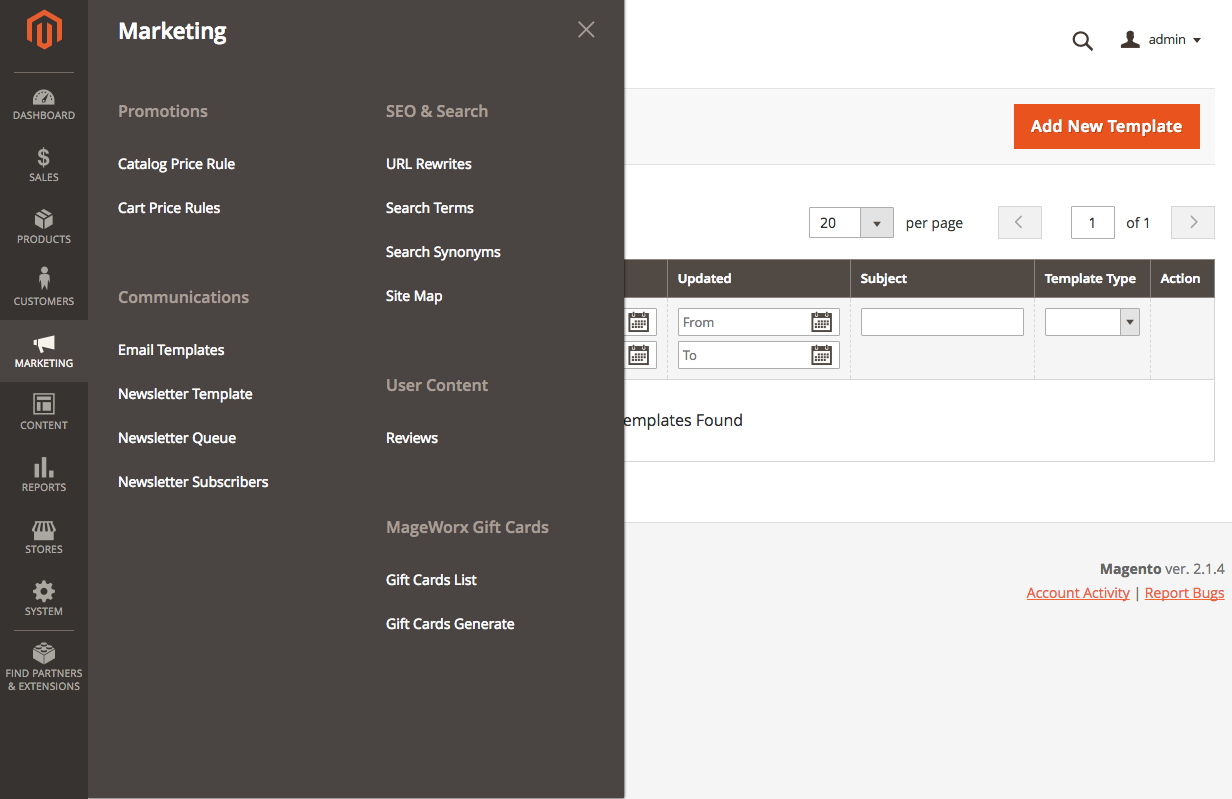The height and width of the screenshot is (799, 1232).
Task: Open upper calendar icon in Added column
Action: (x=638, y=322)
